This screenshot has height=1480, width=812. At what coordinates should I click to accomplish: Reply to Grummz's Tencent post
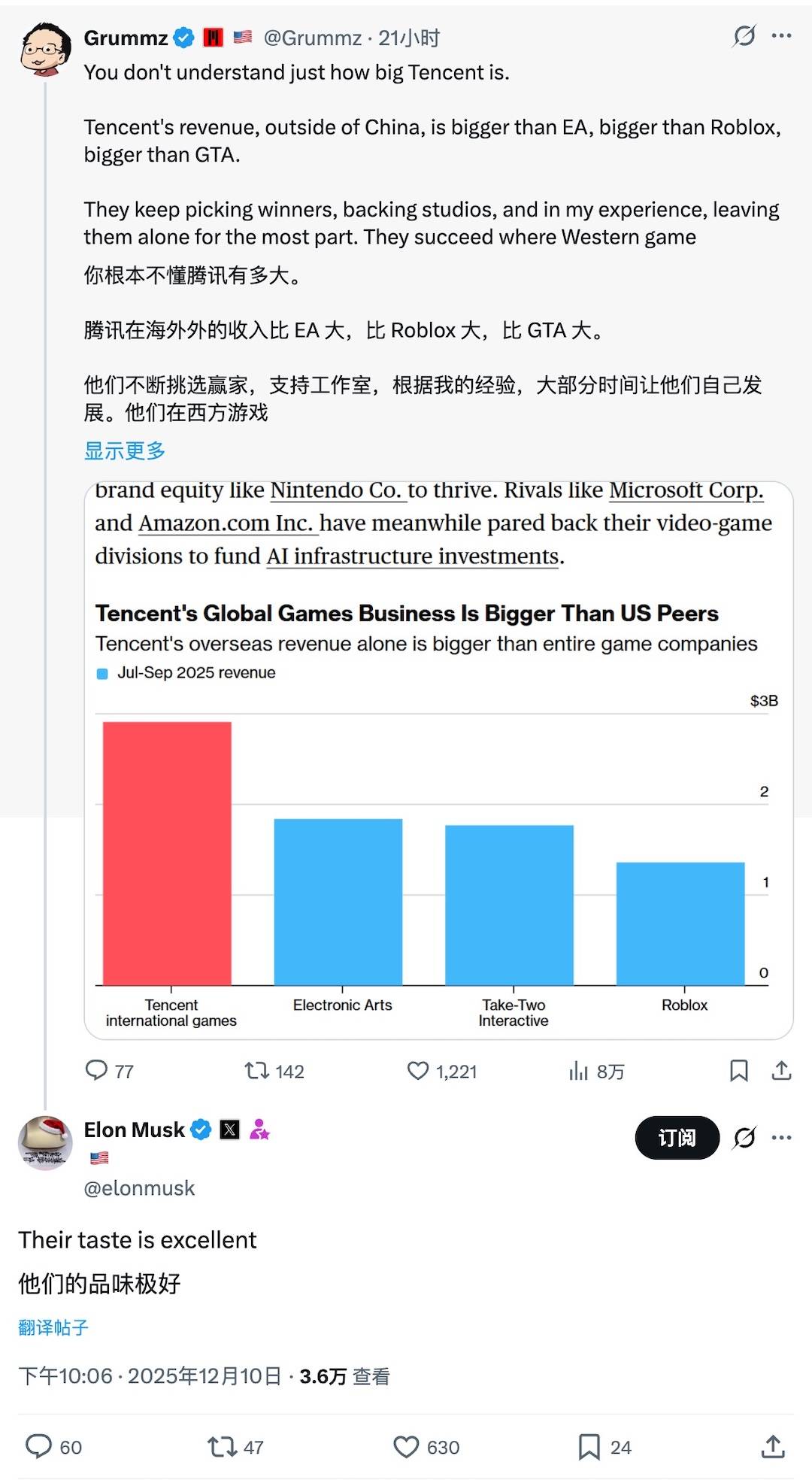[97, 1070]
